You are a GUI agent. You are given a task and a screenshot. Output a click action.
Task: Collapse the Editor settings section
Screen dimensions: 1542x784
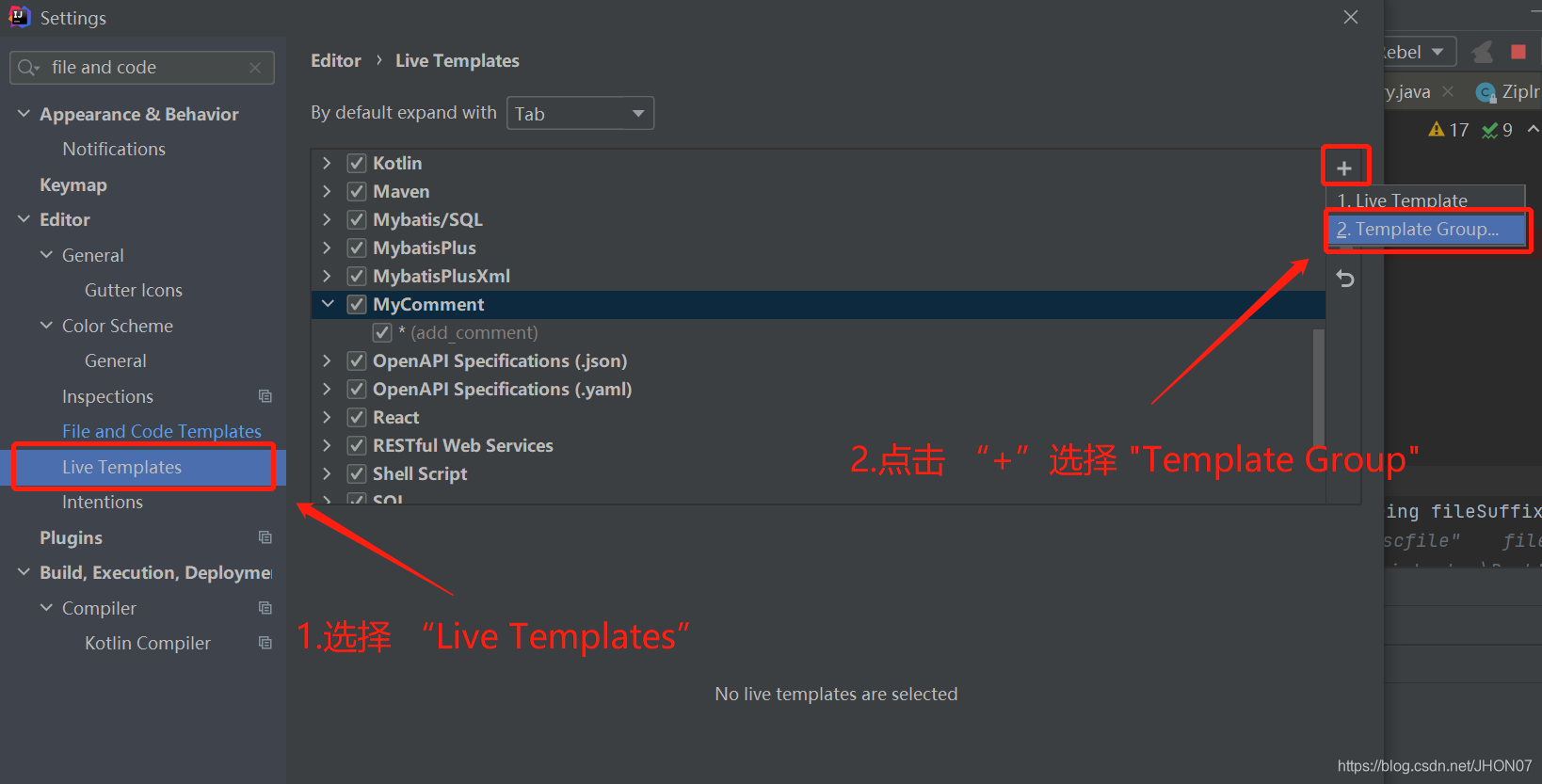tap(24, 219)
